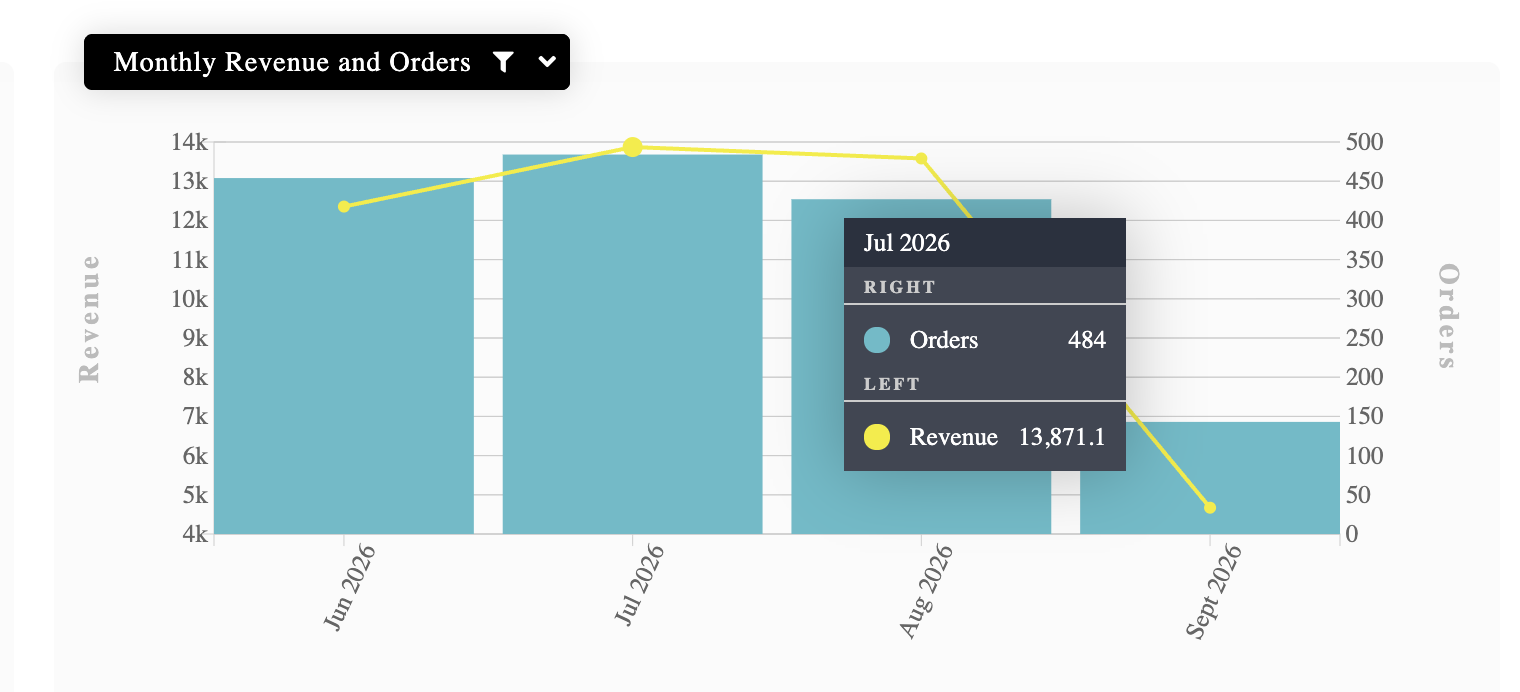This screenshot has width=1520, height=692.
Task: Click the 4k tick on revenue axis
Action: (195, 534)
